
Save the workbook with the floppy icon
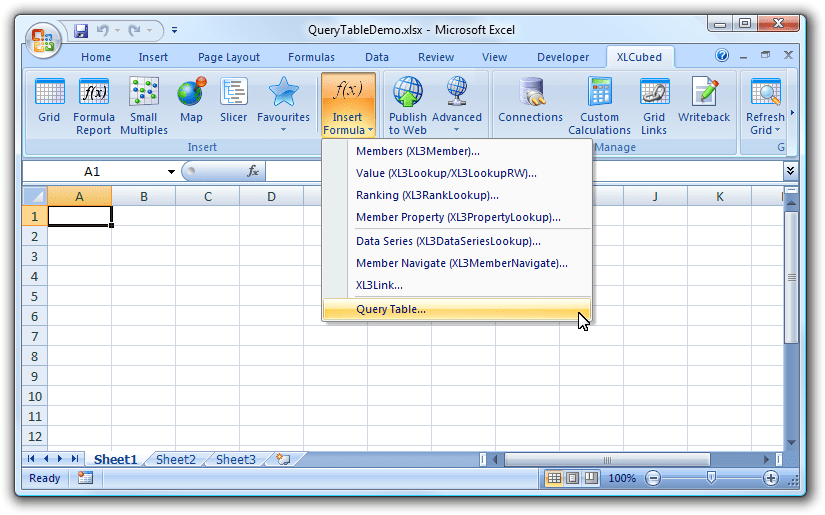coord(81,31)
